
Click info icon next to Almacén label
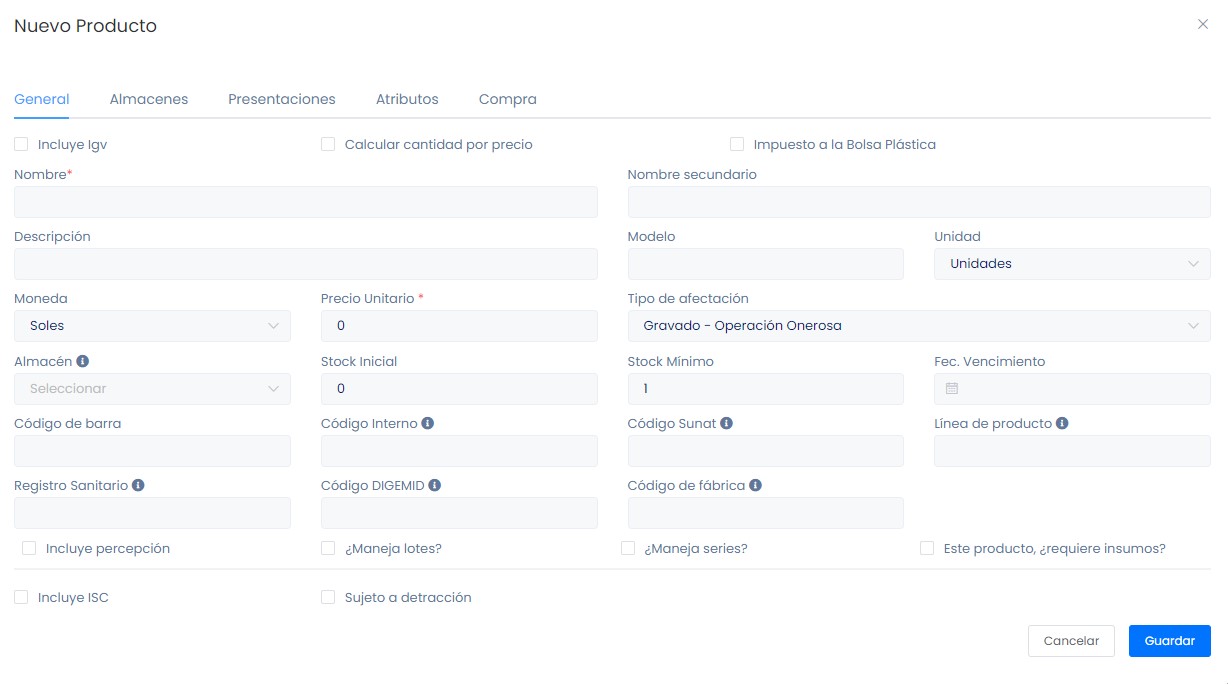tap(83, 362)
